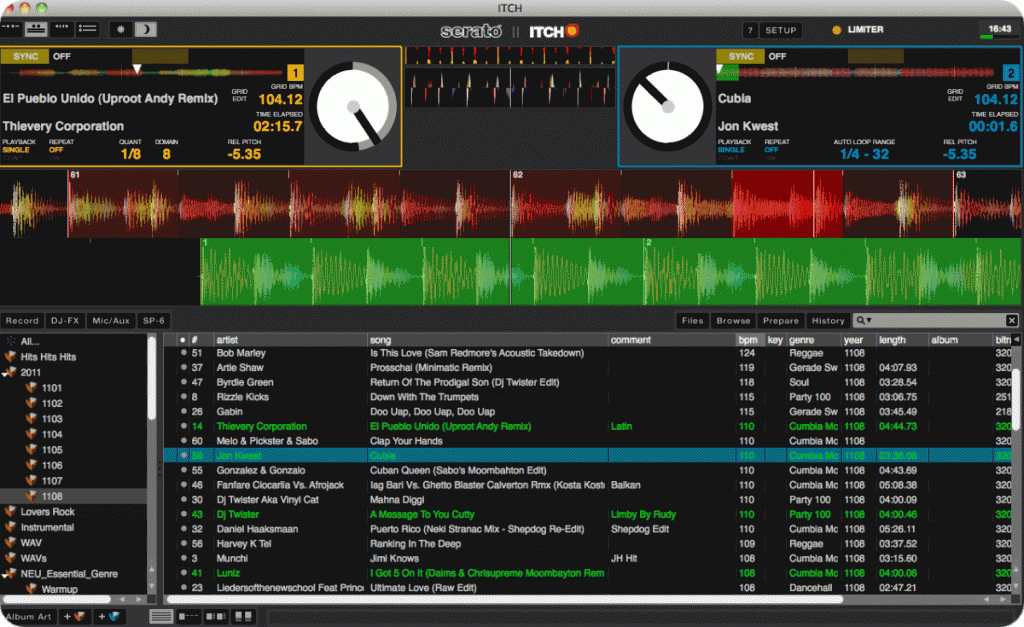Open the DJ-FX panel tab
1024x627 pixels.
click(x=64, y=320)
